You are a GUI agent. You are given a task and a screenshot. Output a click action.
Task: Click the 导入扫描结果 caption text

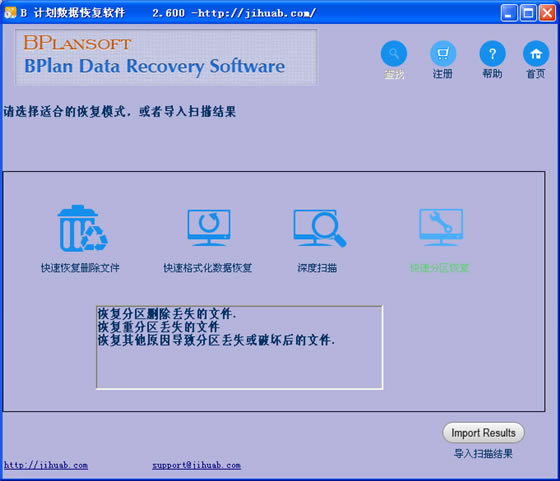pos(483,454)
